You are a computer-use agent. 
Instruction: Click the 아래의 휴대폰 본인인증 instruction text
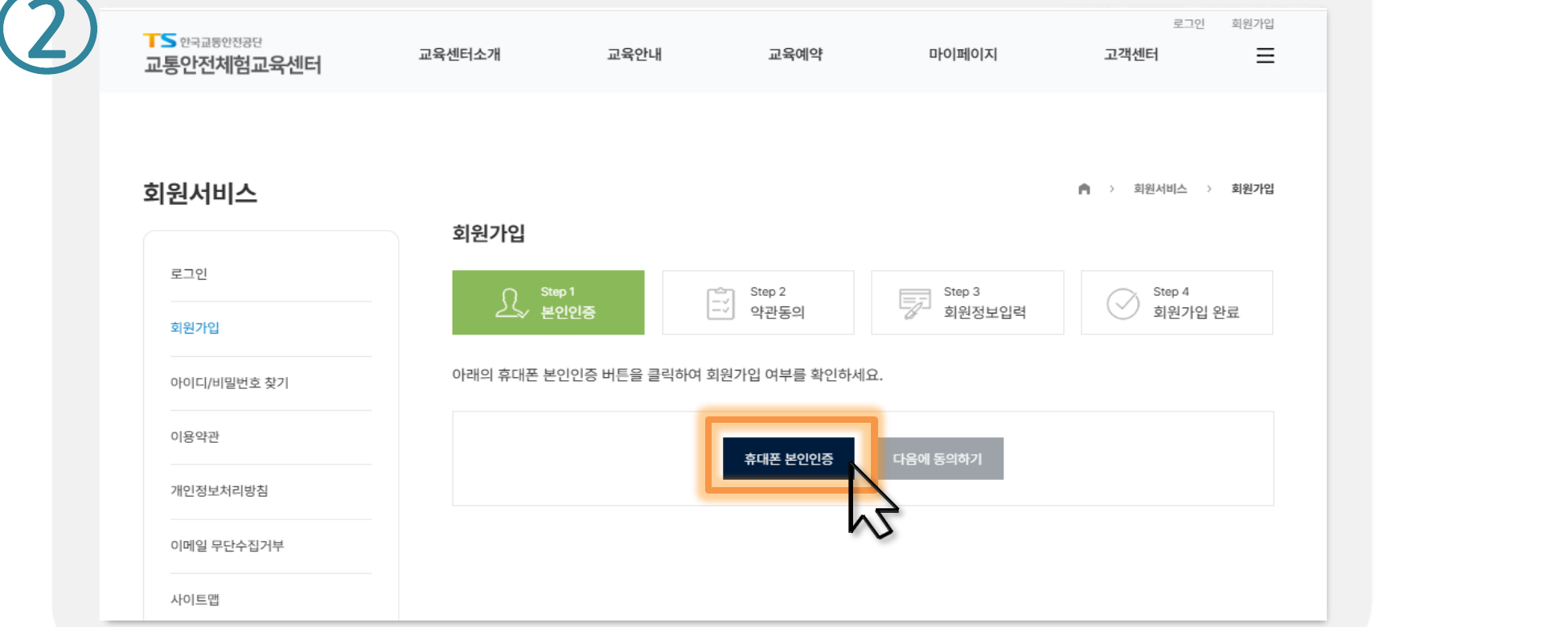click(667, 375)
